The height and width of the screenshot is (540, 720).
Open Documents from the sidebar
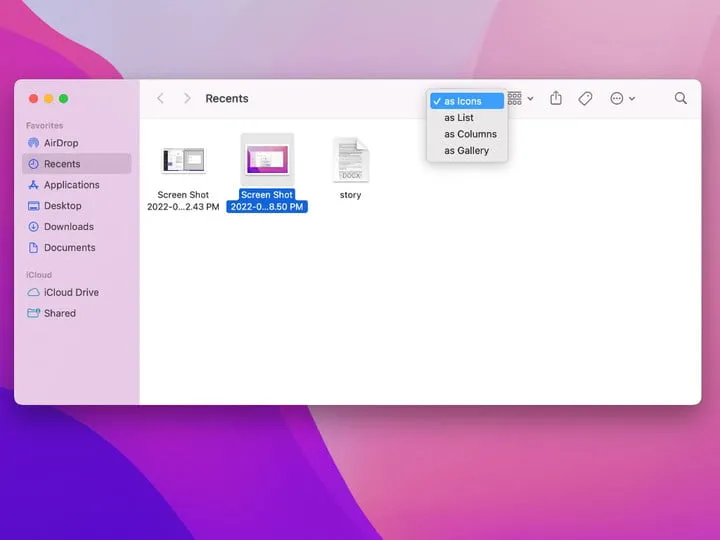[69, 248]
